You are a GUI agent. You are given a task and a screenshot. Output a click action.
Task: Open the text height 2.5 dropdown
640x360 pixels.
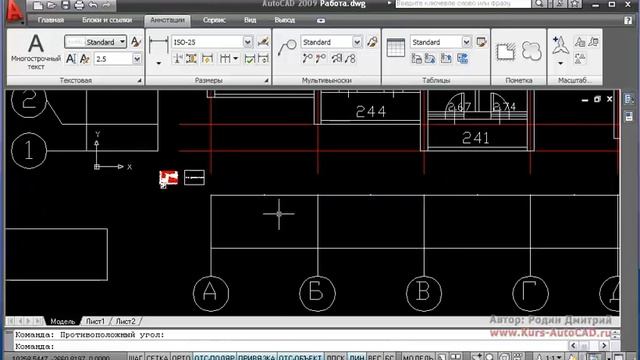pos(137,59)
